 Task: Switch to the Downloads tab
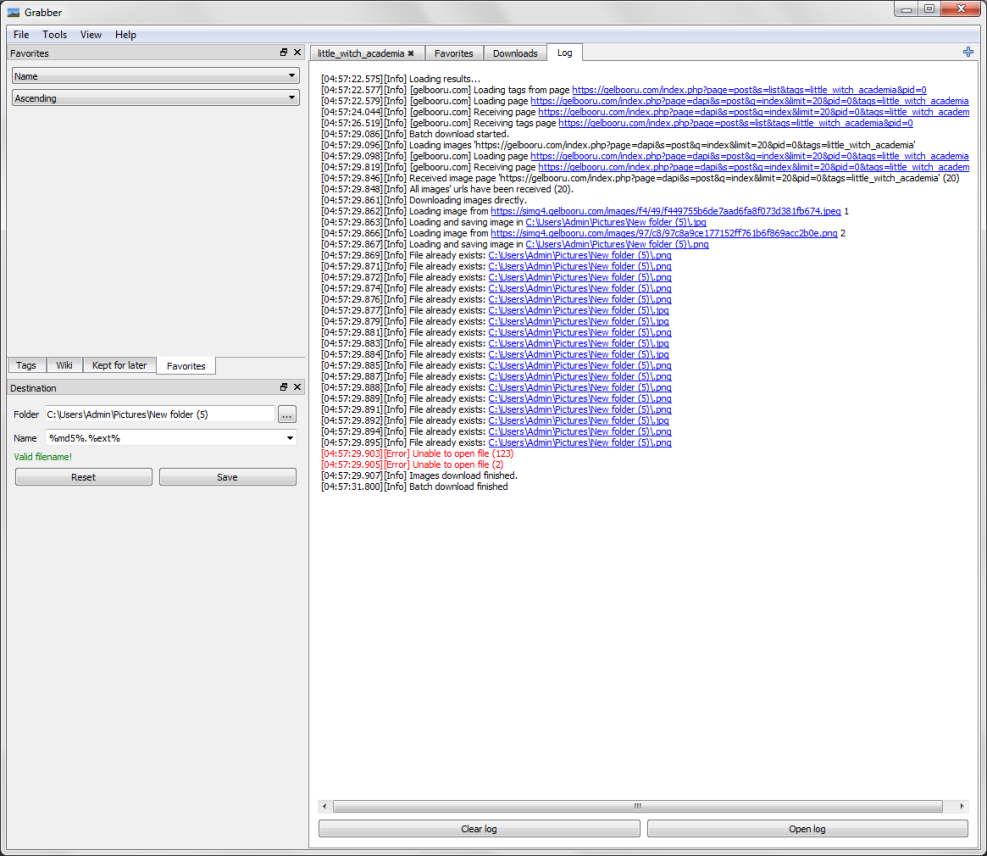(515, 53)
